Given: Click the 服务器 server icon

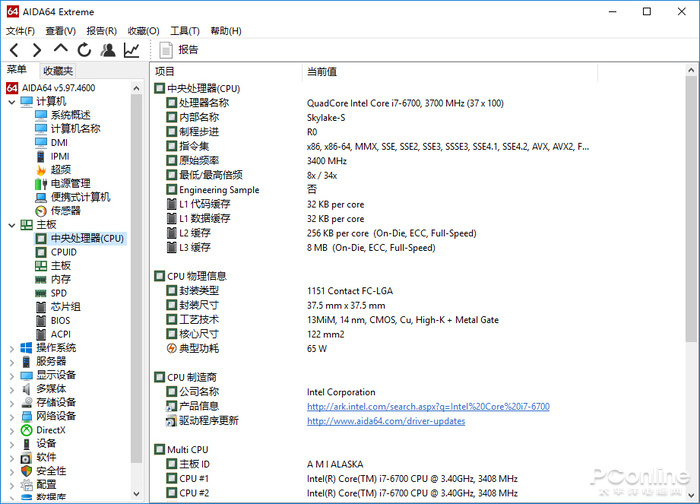Looking at the screenshot, I should tap(26, 362).
